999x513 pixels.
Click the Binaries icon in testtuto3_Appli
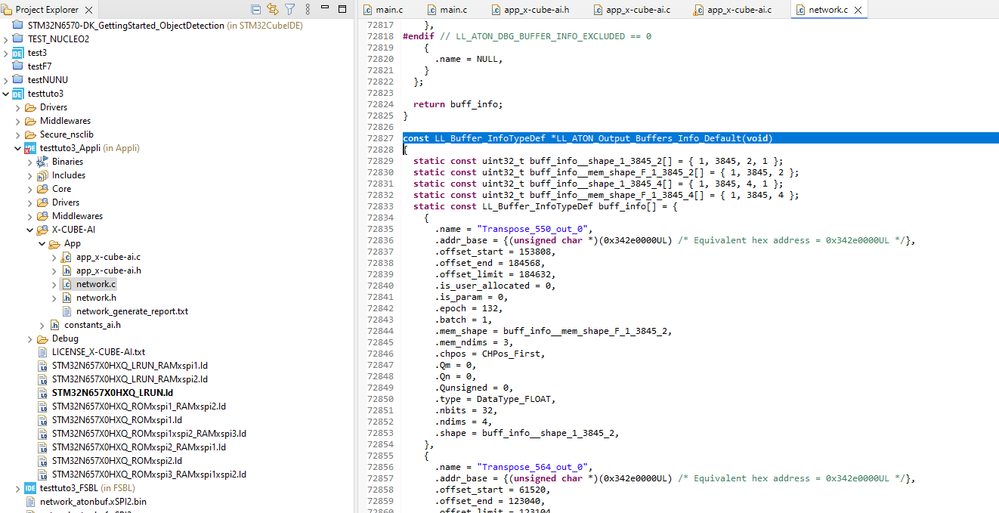[x=42, y=162]
